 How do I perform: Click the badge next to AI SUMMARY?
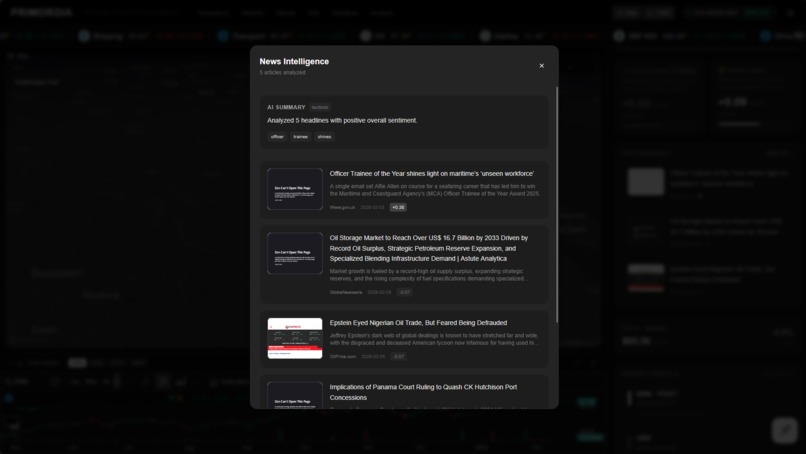(x=320, y=107)
